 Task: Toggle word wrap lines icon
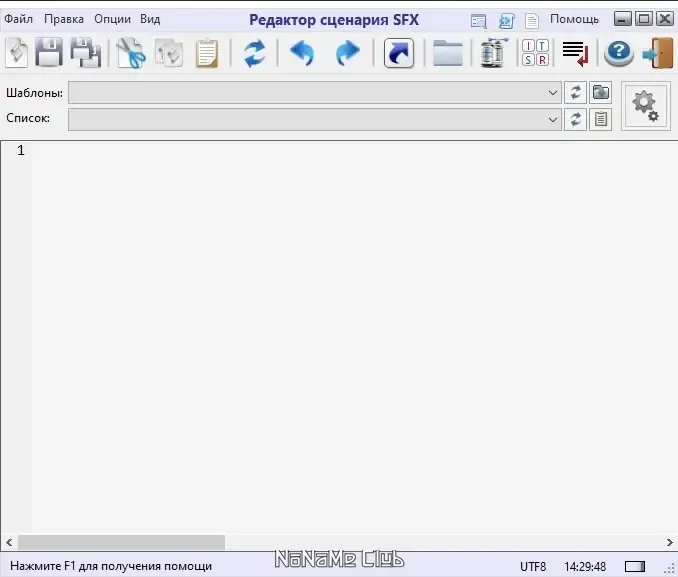[575, 53]
